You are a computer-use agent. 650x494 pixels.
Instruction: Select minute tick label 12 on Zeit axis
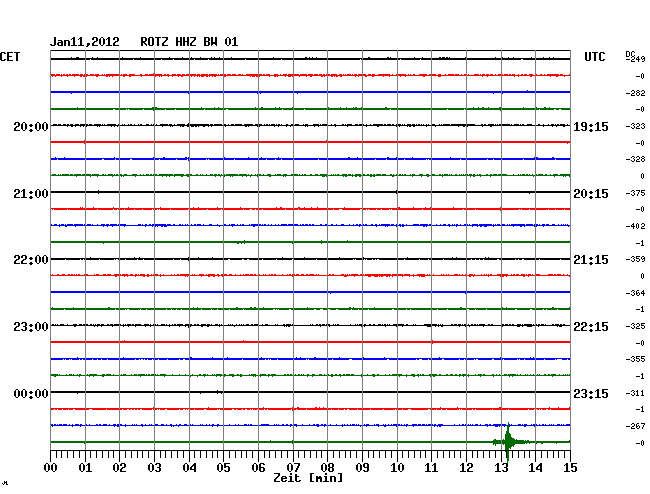coord(466,468)
